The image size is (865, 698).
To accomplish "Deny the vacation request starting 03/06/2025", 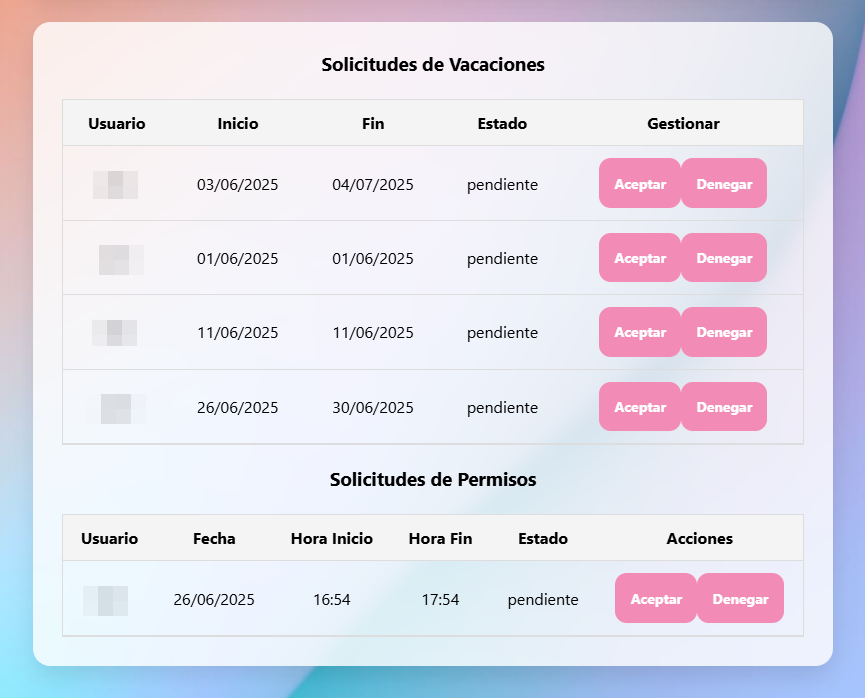I will [724, 183].
